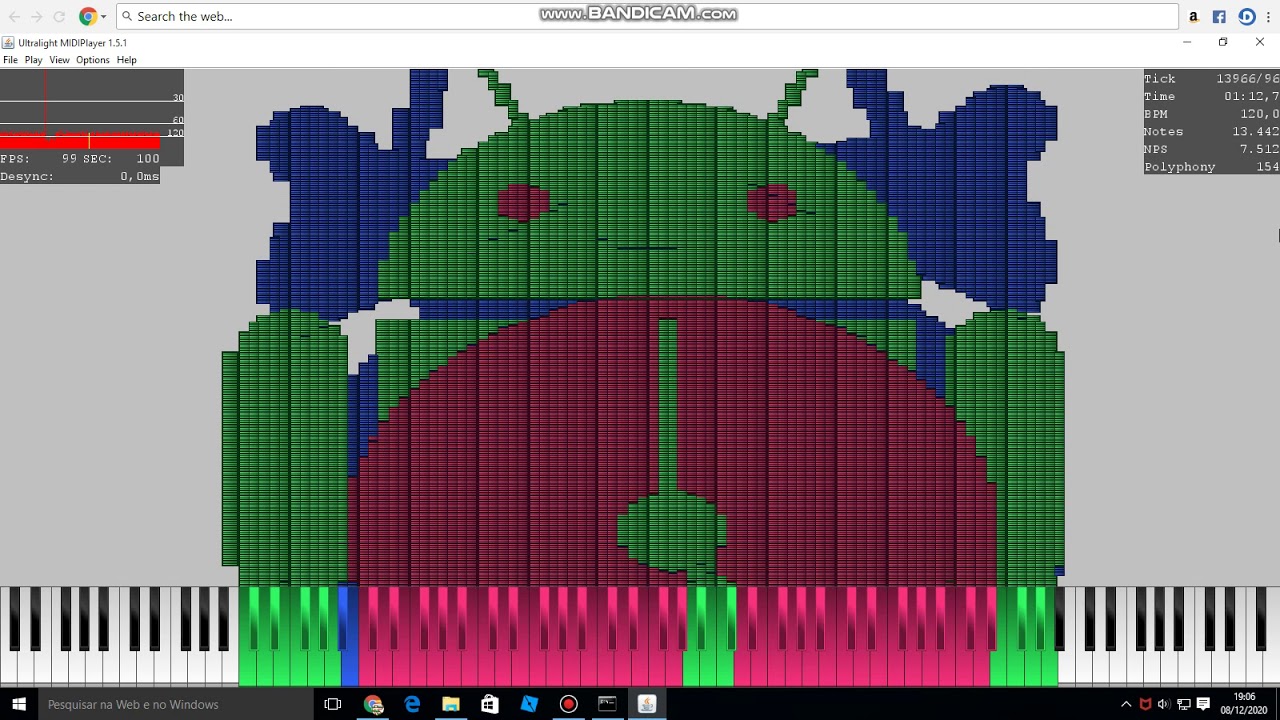The height and width of the screenshot is (720, 1280).
Task: Open the Disqus D shortcut icon
Action: pyautogui.click(x=1247, y=17)
